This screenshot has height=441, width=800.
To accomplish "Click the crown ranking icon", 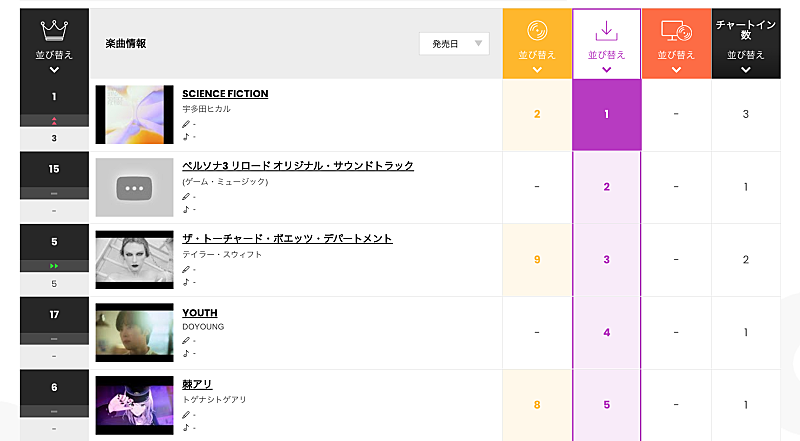I will tap(54, 31).
